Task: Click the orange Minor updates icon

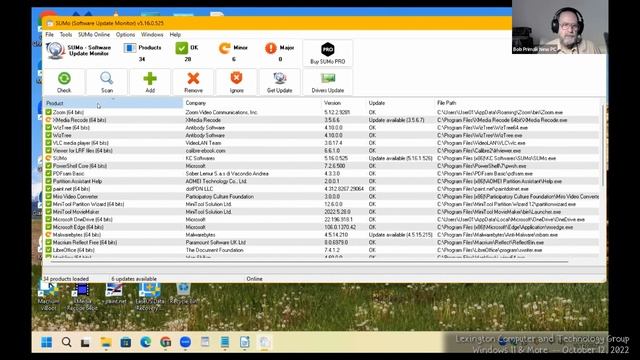Action: click(224, 49)
